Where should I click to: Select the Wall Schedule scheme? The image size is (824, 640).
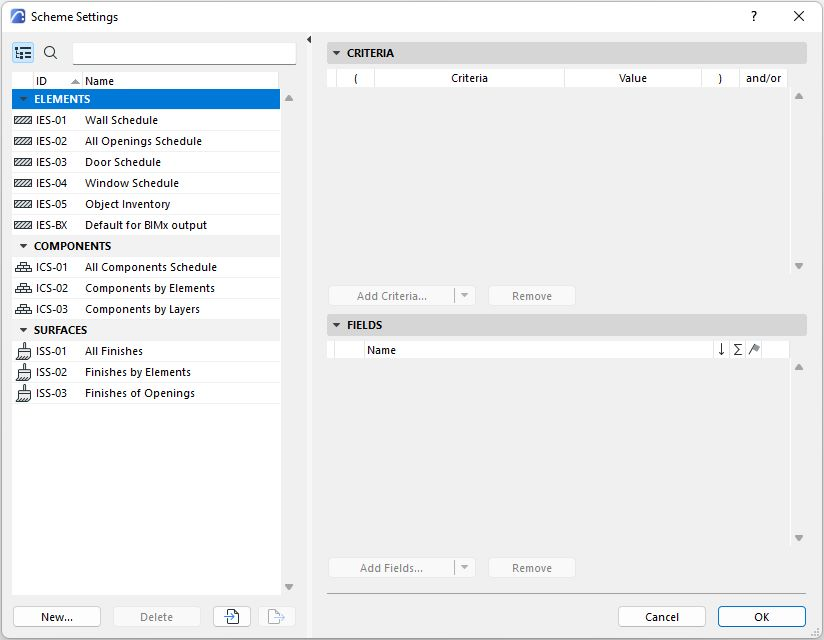click(x=146, y=120)
